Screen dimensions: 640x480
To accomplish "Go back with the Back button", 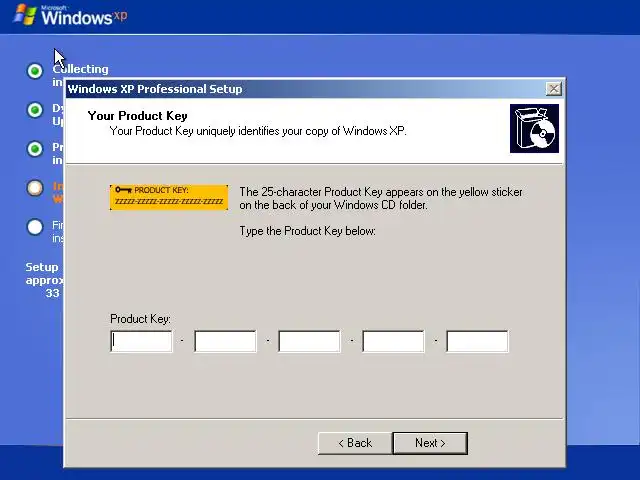I will coord(355,443).
